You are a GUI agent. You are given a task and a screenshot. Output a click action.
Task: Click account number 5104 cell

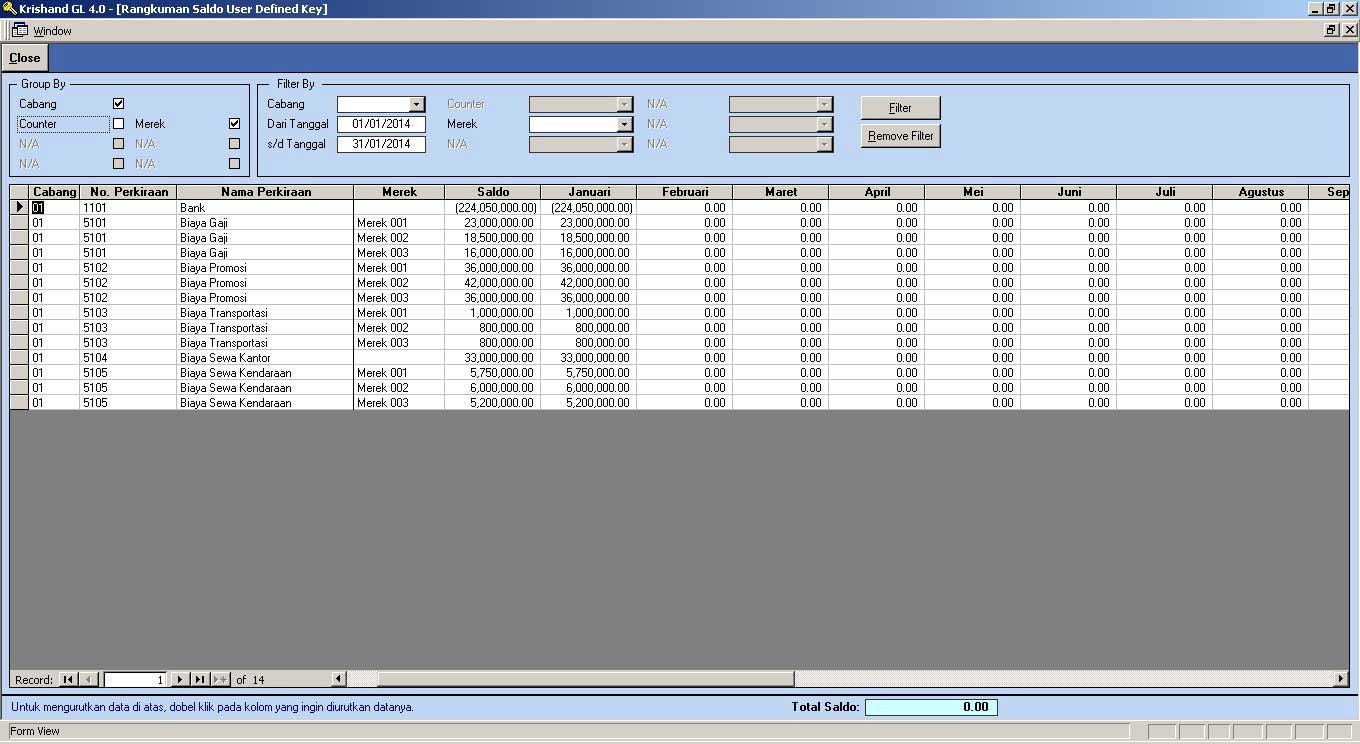pos(128,358)
